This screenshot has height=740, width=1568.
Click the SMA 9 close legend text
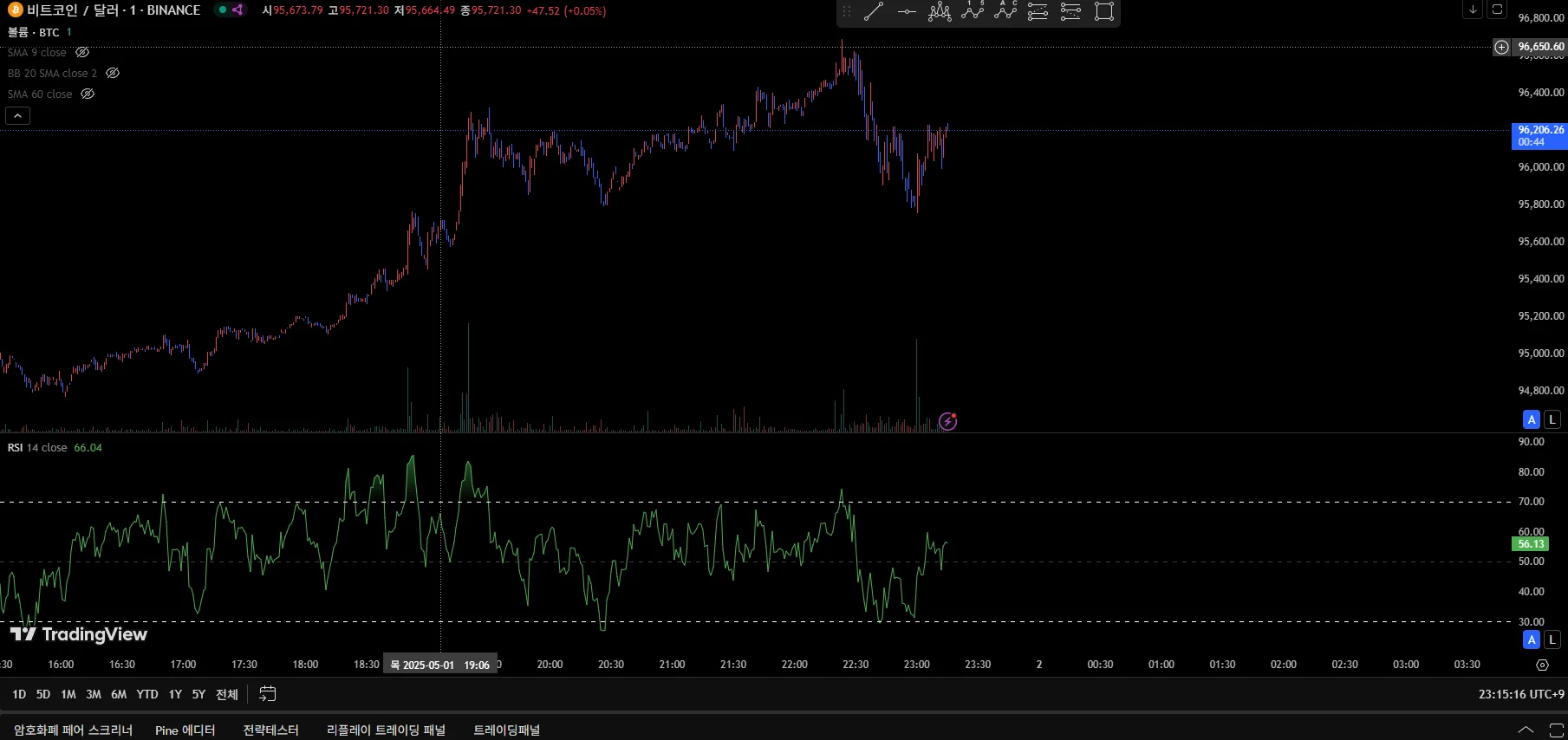pyautogui.click(x=37, y=53)
